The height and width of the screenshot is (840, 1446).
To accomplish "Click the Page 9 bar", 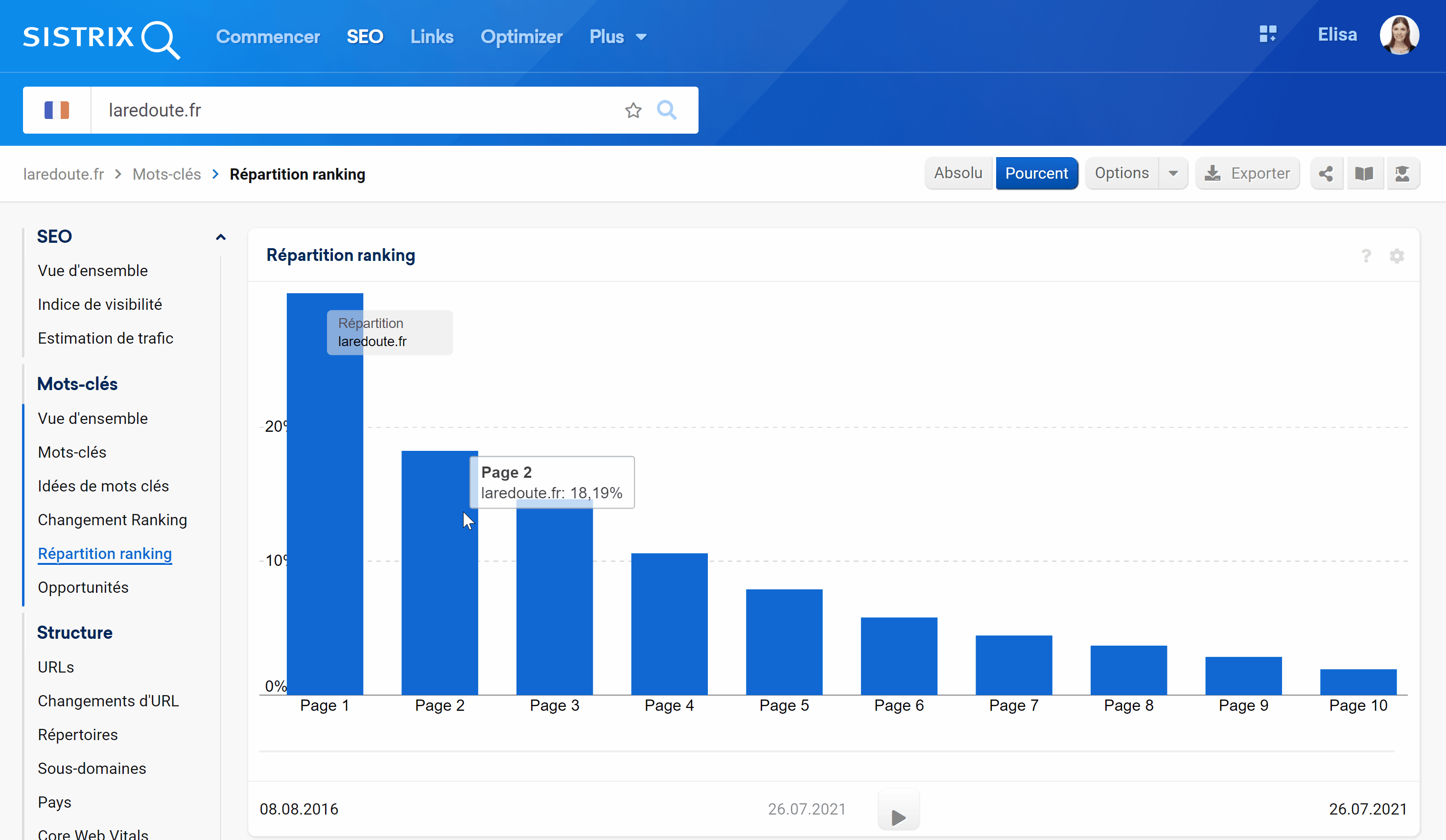I will click(x=1243, y=676).
